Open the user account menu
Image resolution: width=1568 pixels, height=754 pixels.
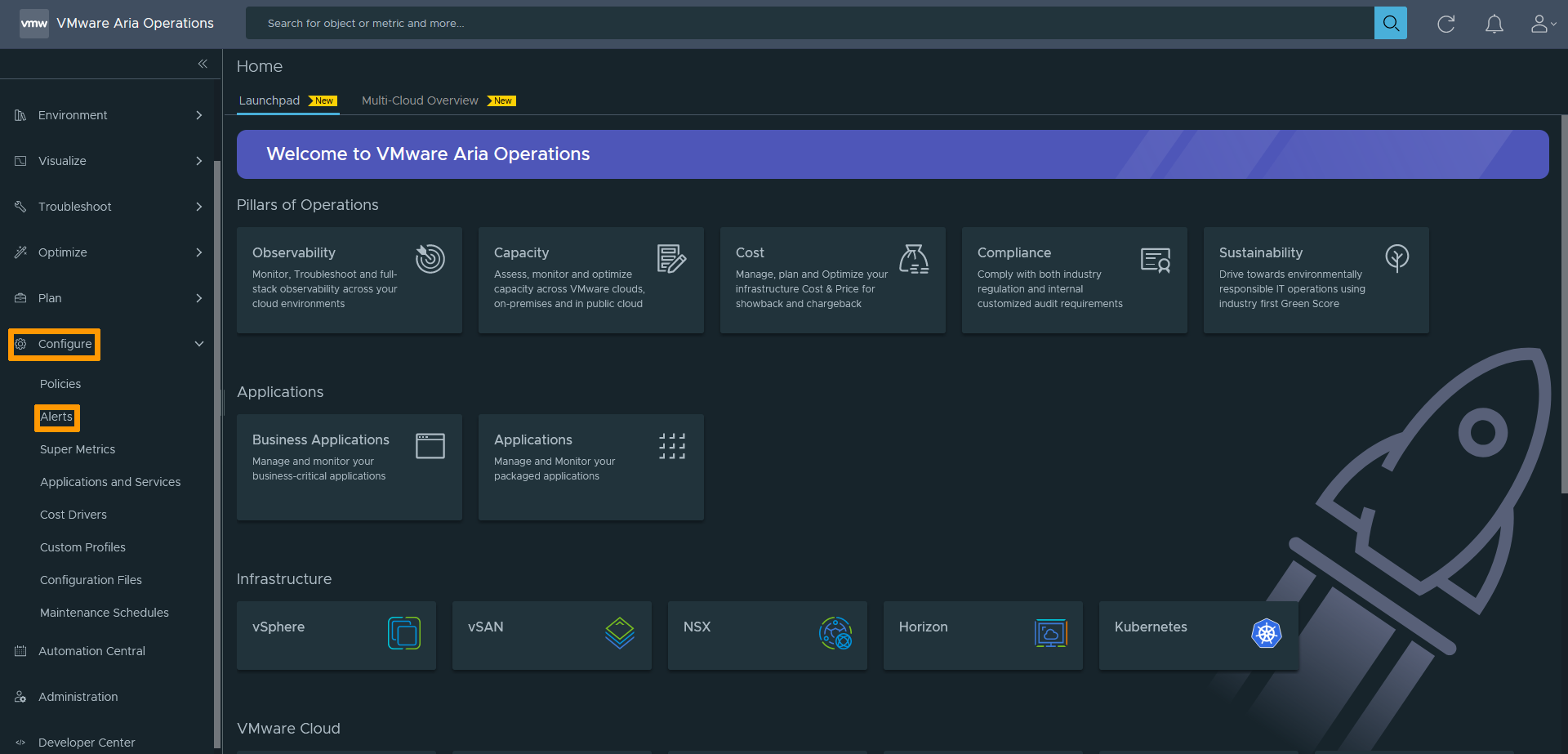[1542, 24]
